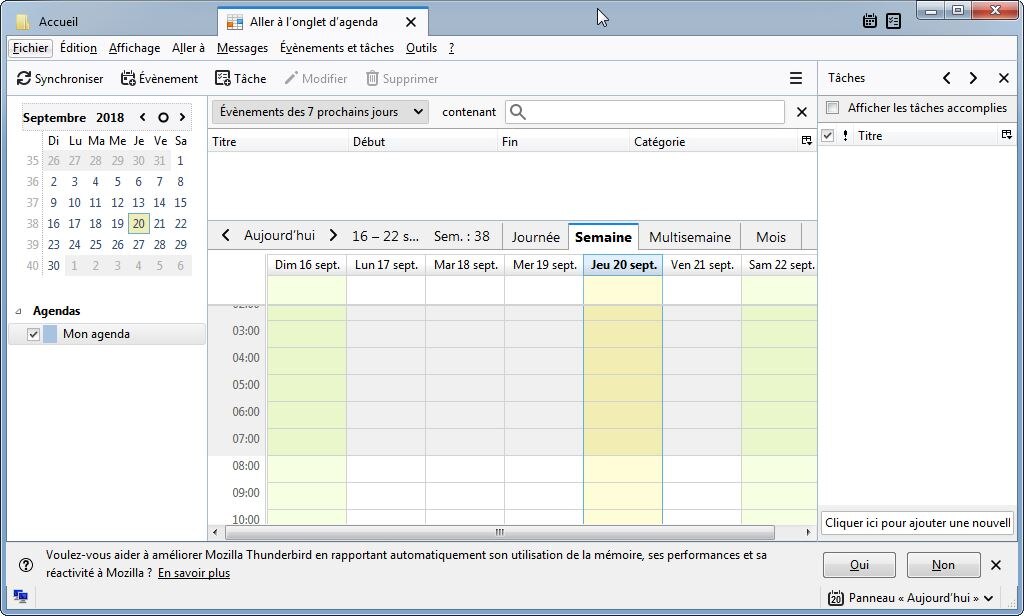Image resolution: width=1024 pixels, height=616 pixels.
Task: Toggle Afficher les tâches accomplies checkbox
Action: tap(832, 108)
